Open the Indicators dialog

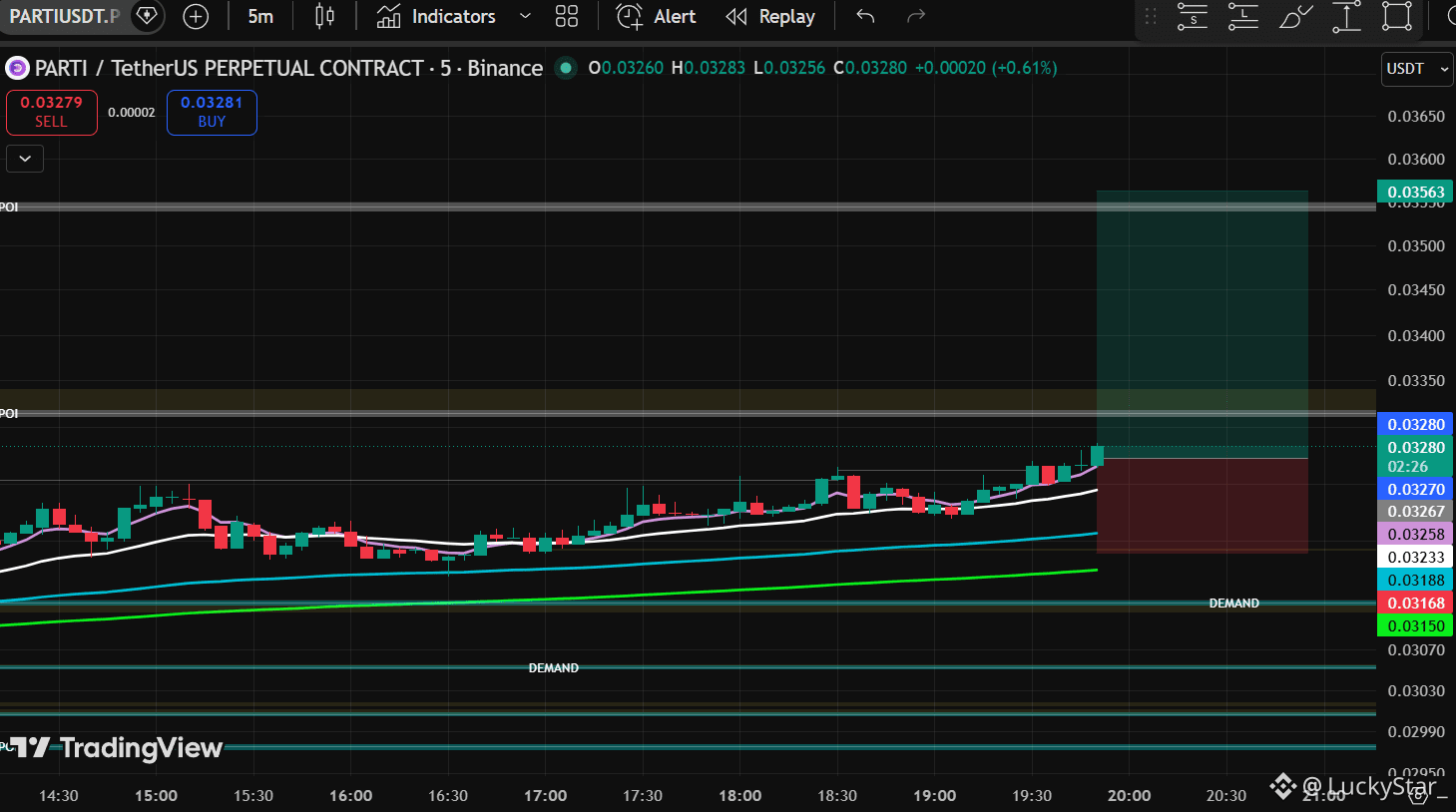(436, 16)
